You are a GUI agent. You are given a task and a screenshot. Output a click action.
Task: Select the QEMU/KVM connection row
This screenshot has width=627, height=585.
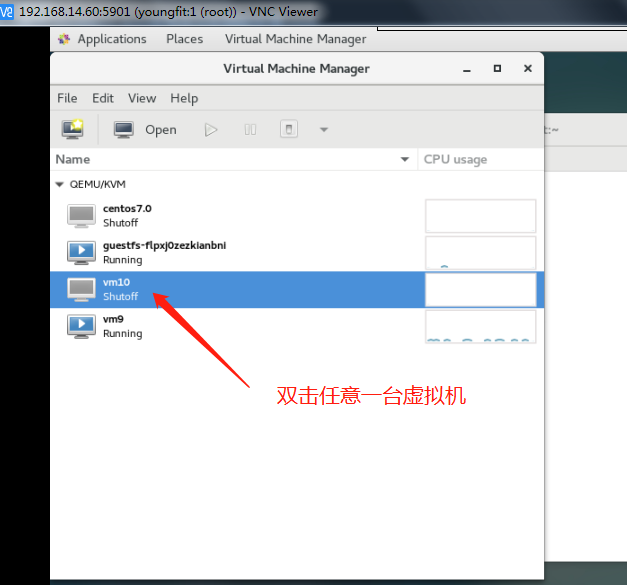(297, 184)
